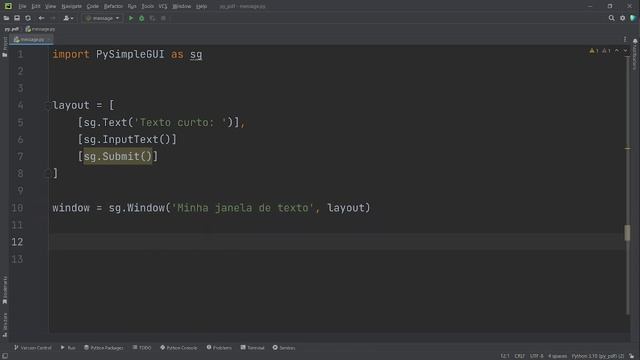640x360 pixels.
Task: Open the Window menu
Action: (182, 6)
